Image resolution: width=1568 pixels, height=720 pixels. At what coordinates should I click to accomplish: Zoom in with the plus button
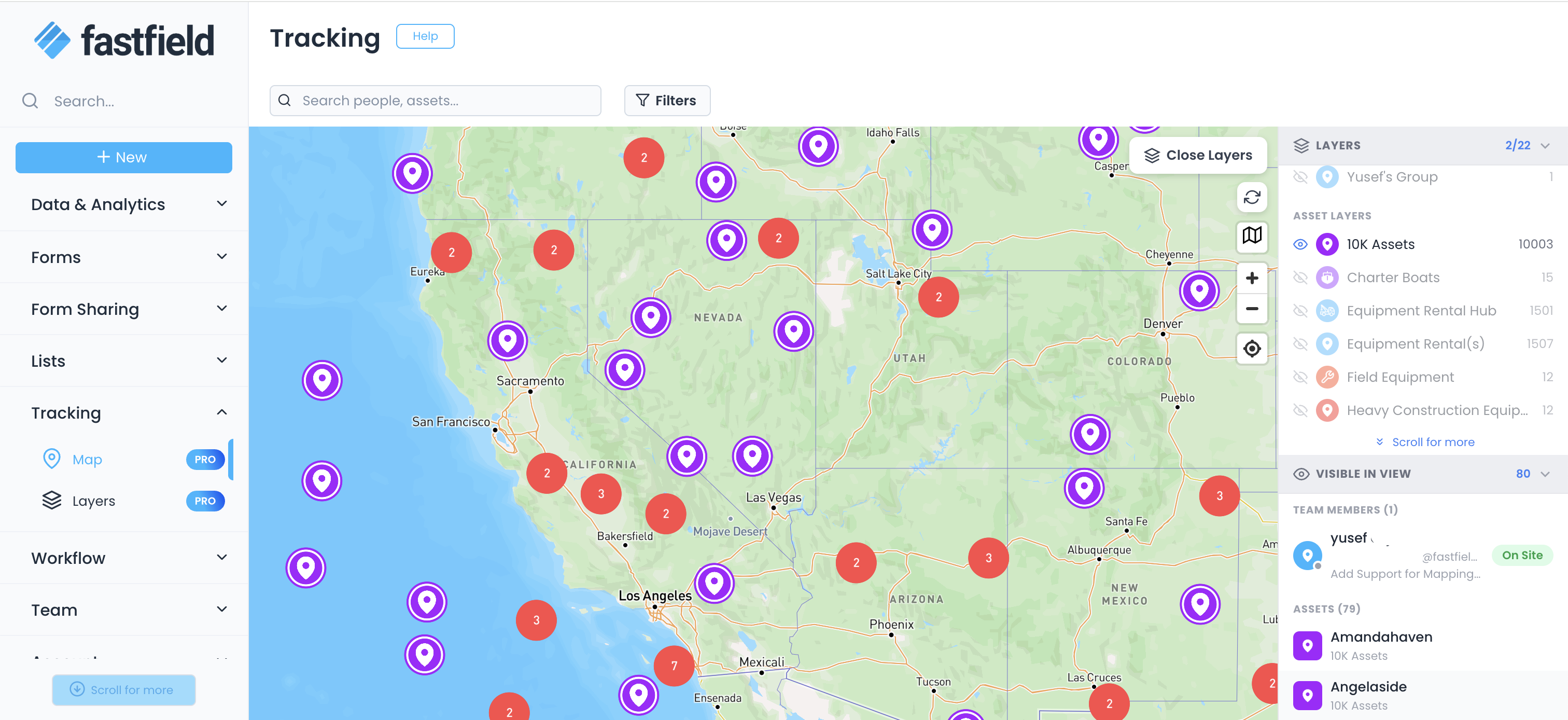(1252, 279)
